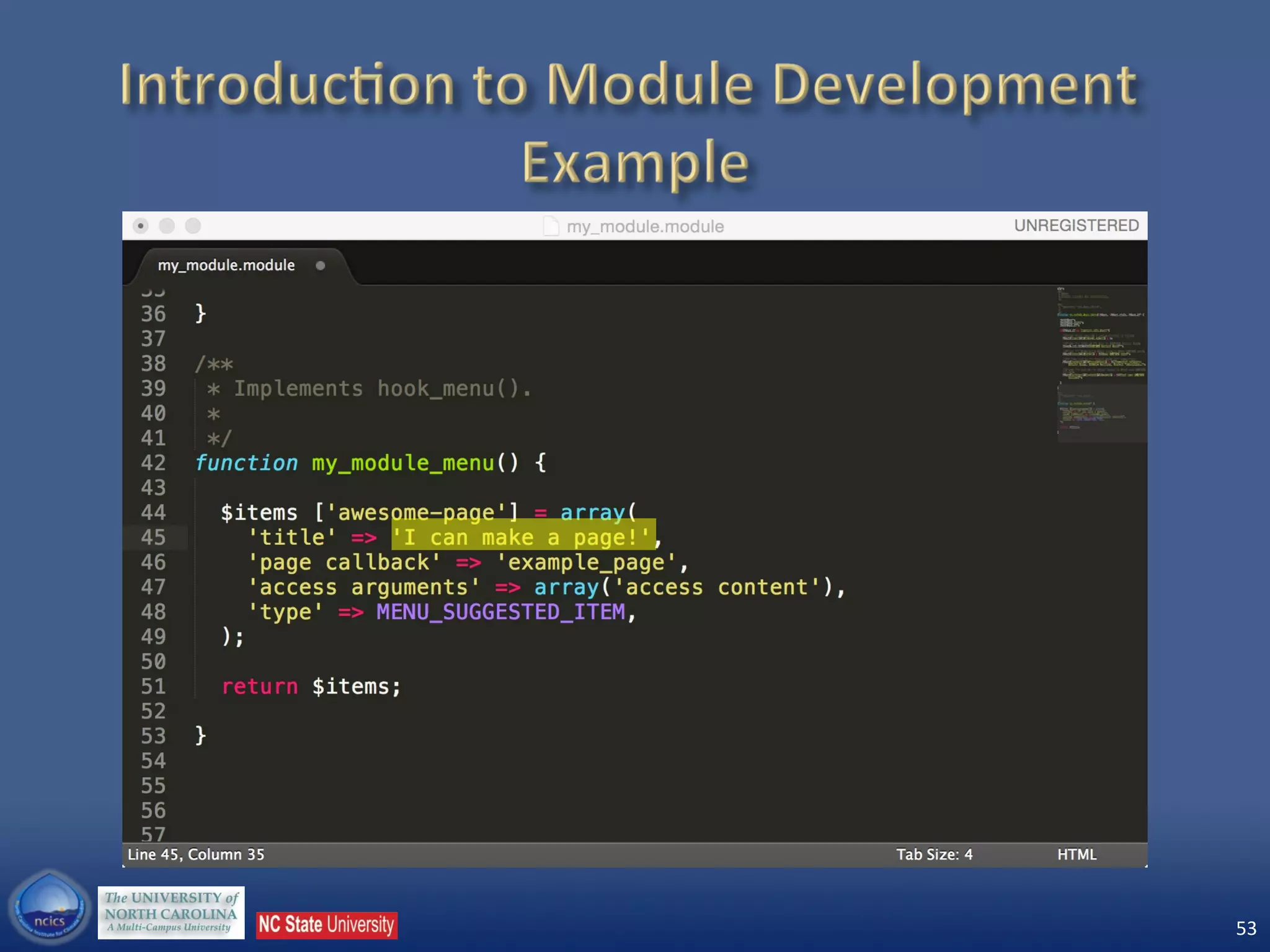Click the window's zoom button
Image resolution: width=1270 pixels, height=952 pixels.
(193, 226)
